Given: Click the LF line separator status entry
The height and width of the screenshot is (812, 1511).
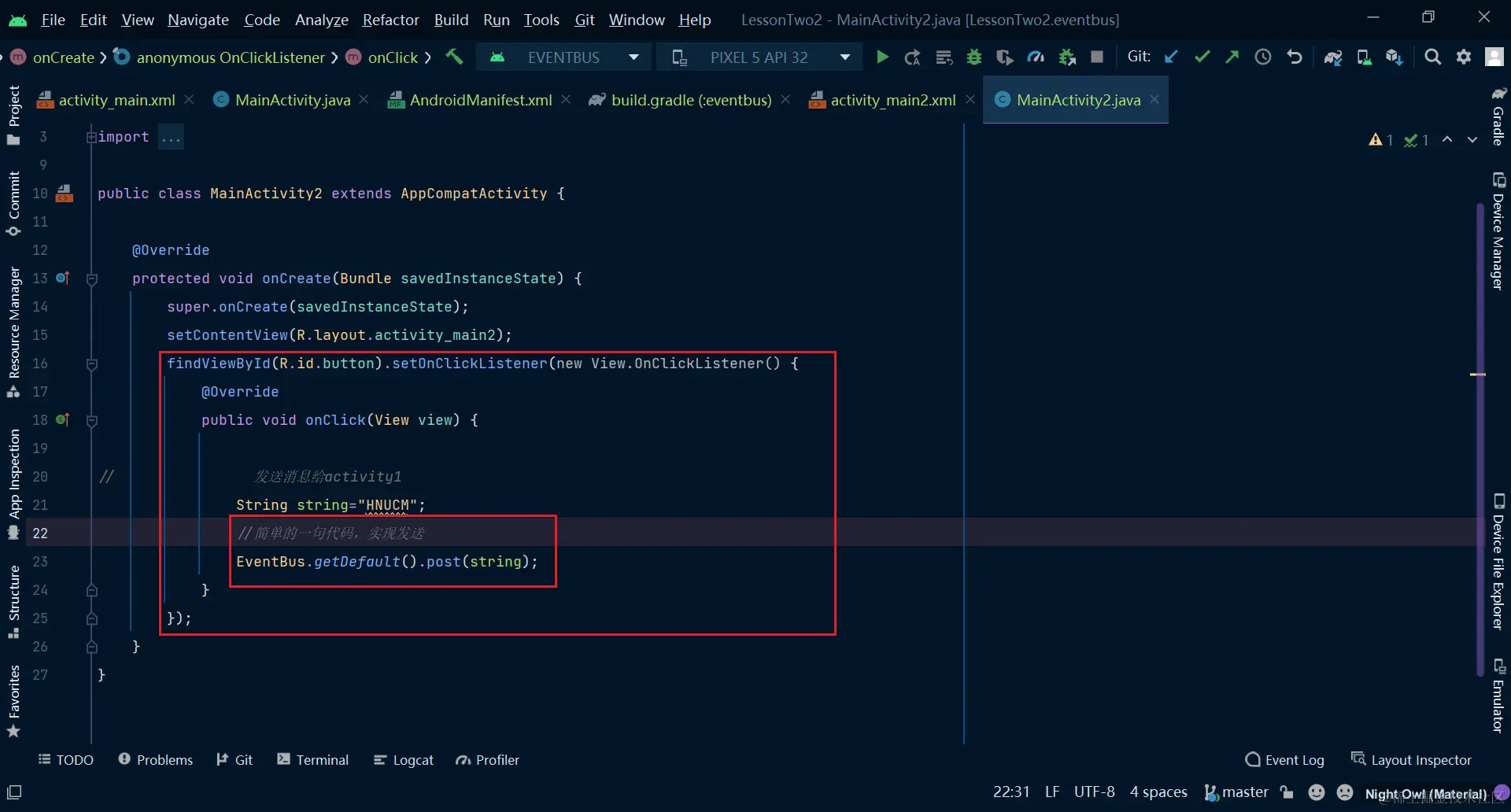Looking at the screenshot, I should (x=1052, y=792).
